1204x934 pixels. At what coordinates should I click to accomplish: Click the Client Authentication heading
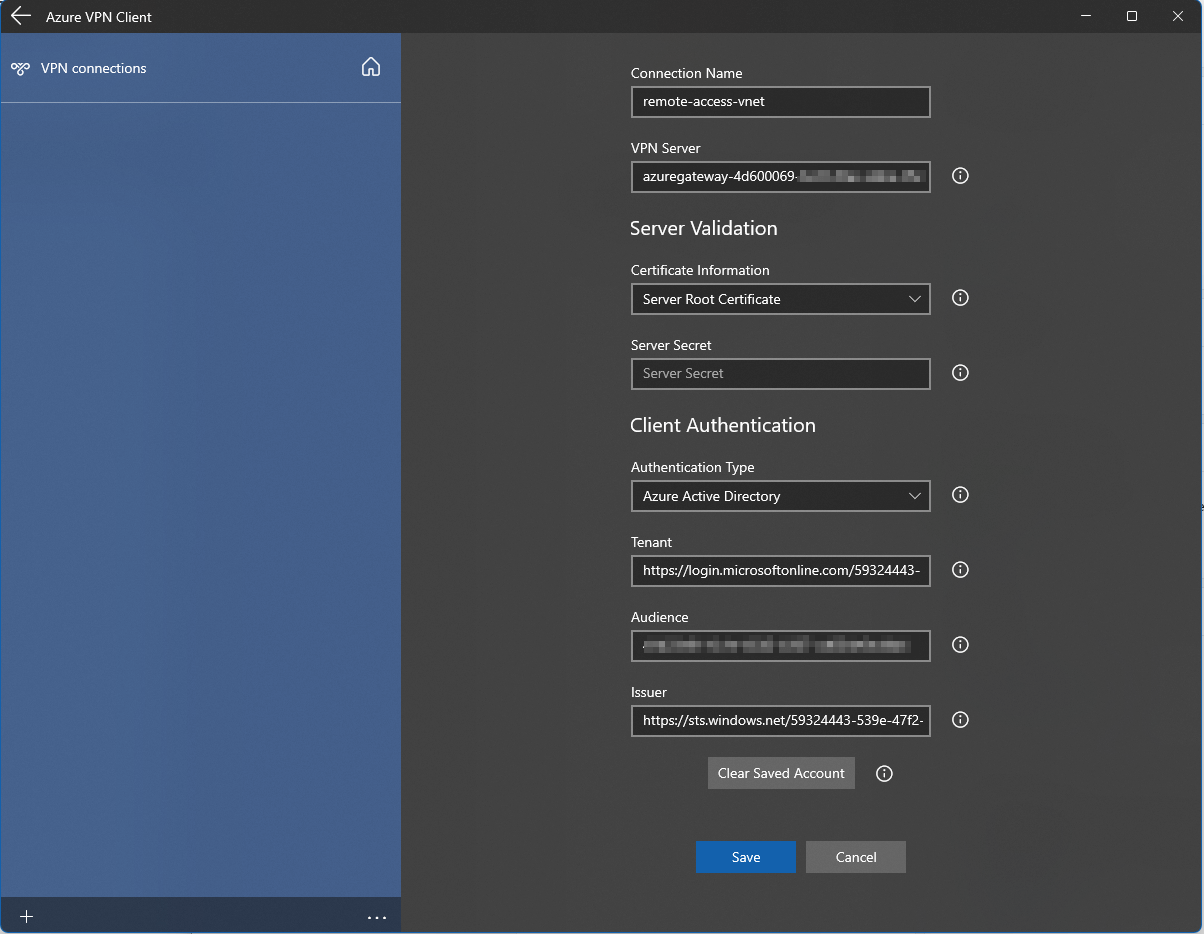pyautogui.click(x=723, y=425)
